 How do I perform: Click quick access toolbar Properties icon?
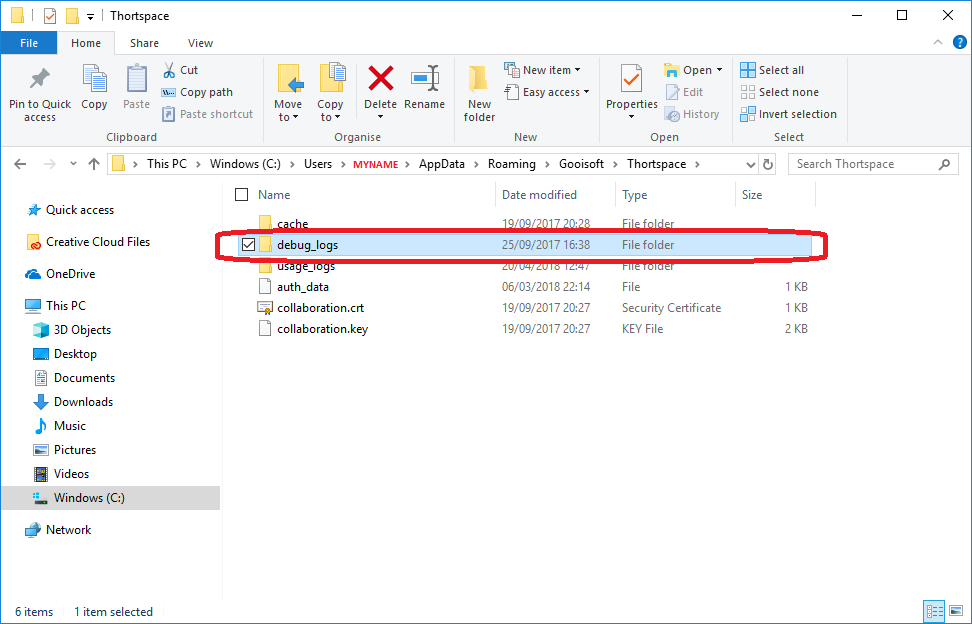coord(50,16)
